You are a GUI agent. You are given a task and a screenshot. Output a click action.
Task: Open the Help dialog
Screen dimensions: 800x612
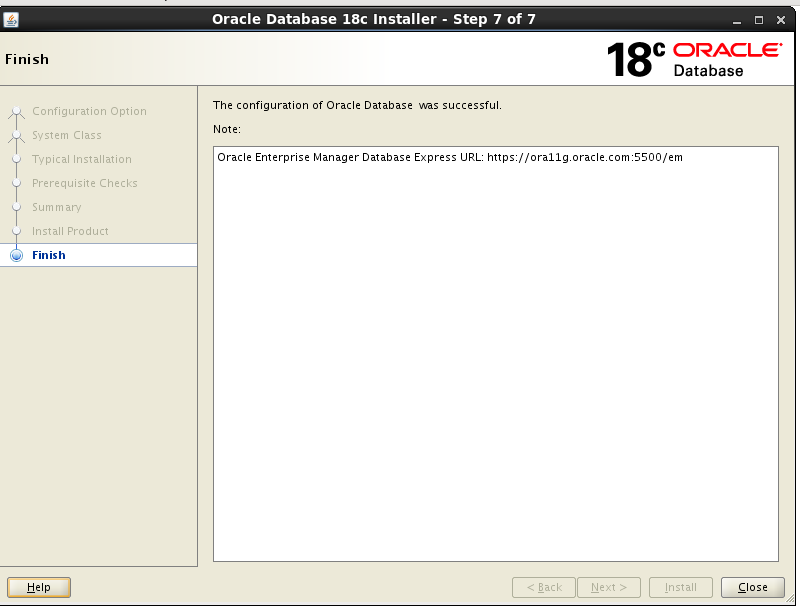(x=38, y=587)
